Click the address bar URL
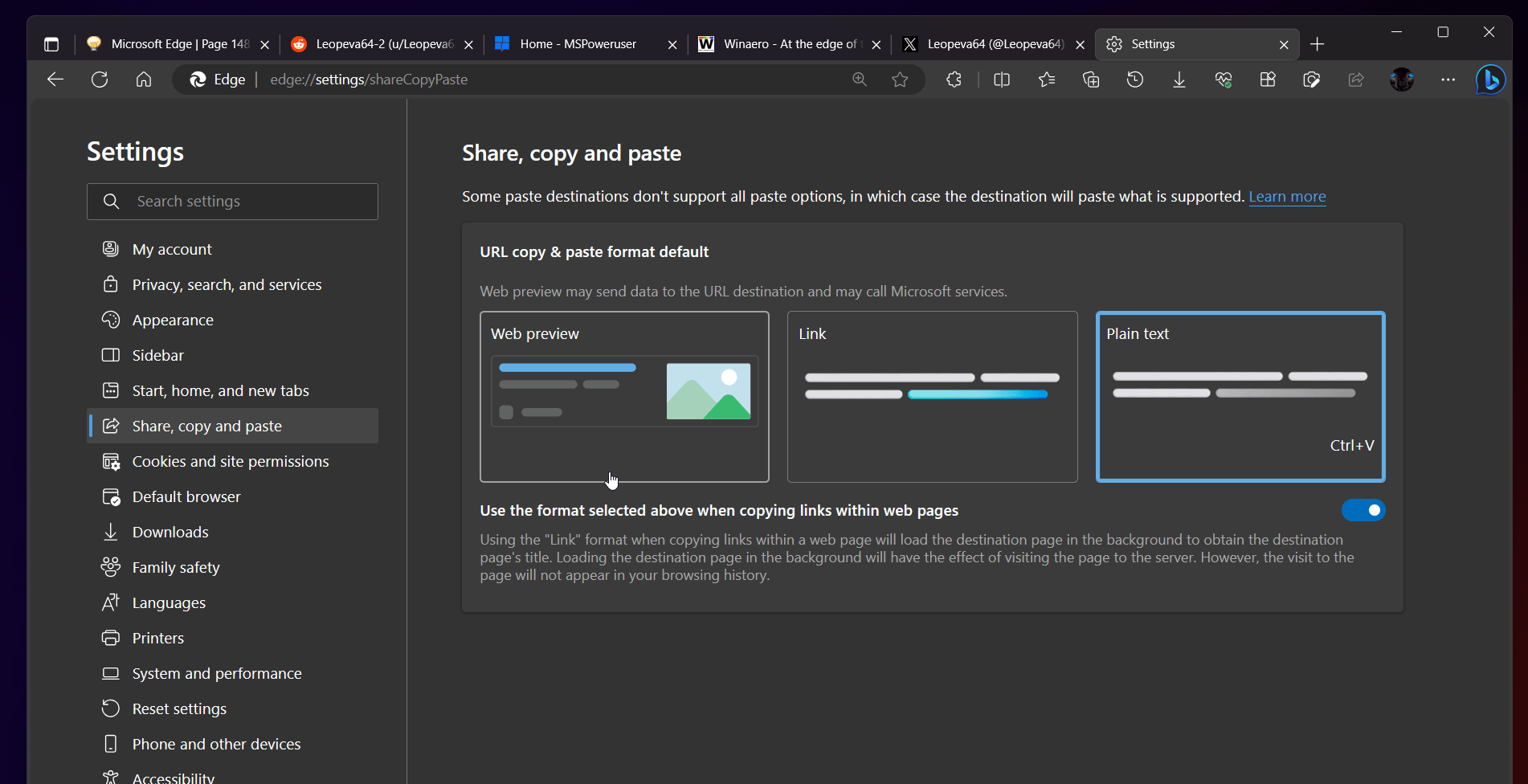Image resolution: width=1528 pixels, height=784 pixels. coord(369,80)
